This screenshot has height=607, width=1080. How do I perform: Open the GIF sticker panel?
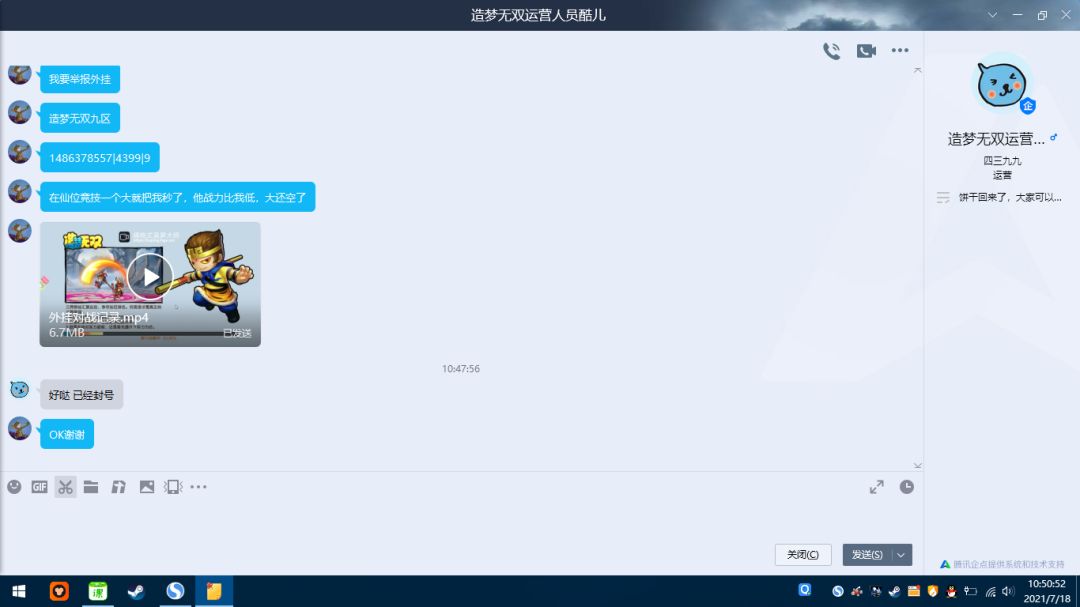[x=39, y=487]
